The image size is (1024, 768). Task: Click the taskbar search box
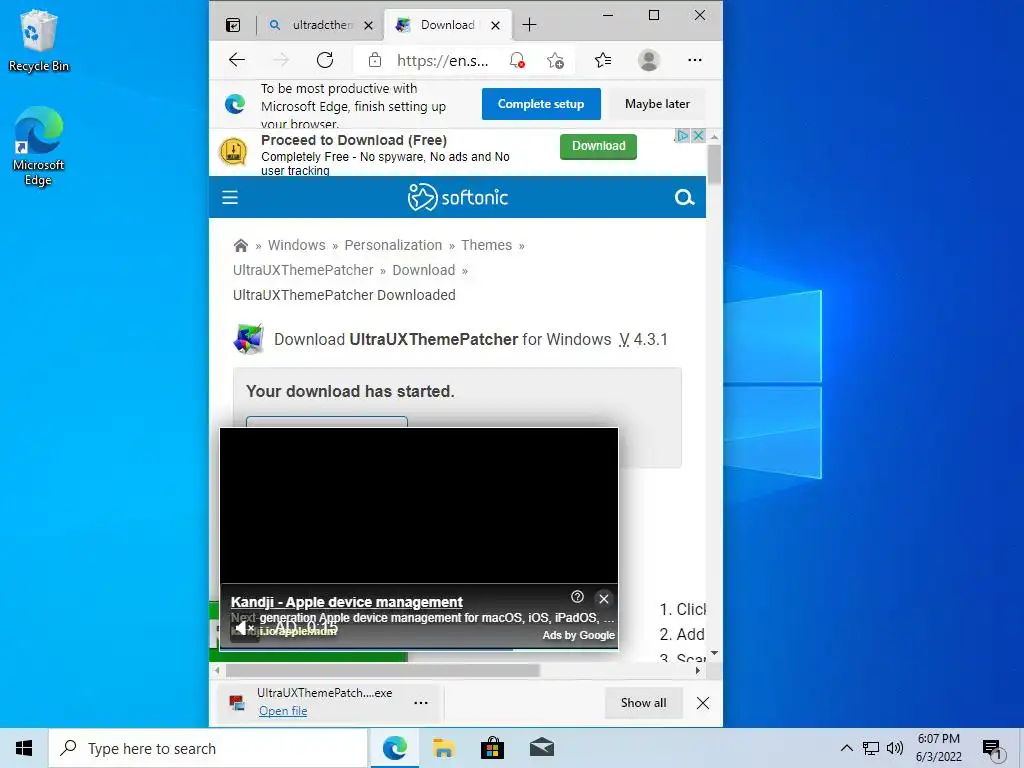(208, 748)
